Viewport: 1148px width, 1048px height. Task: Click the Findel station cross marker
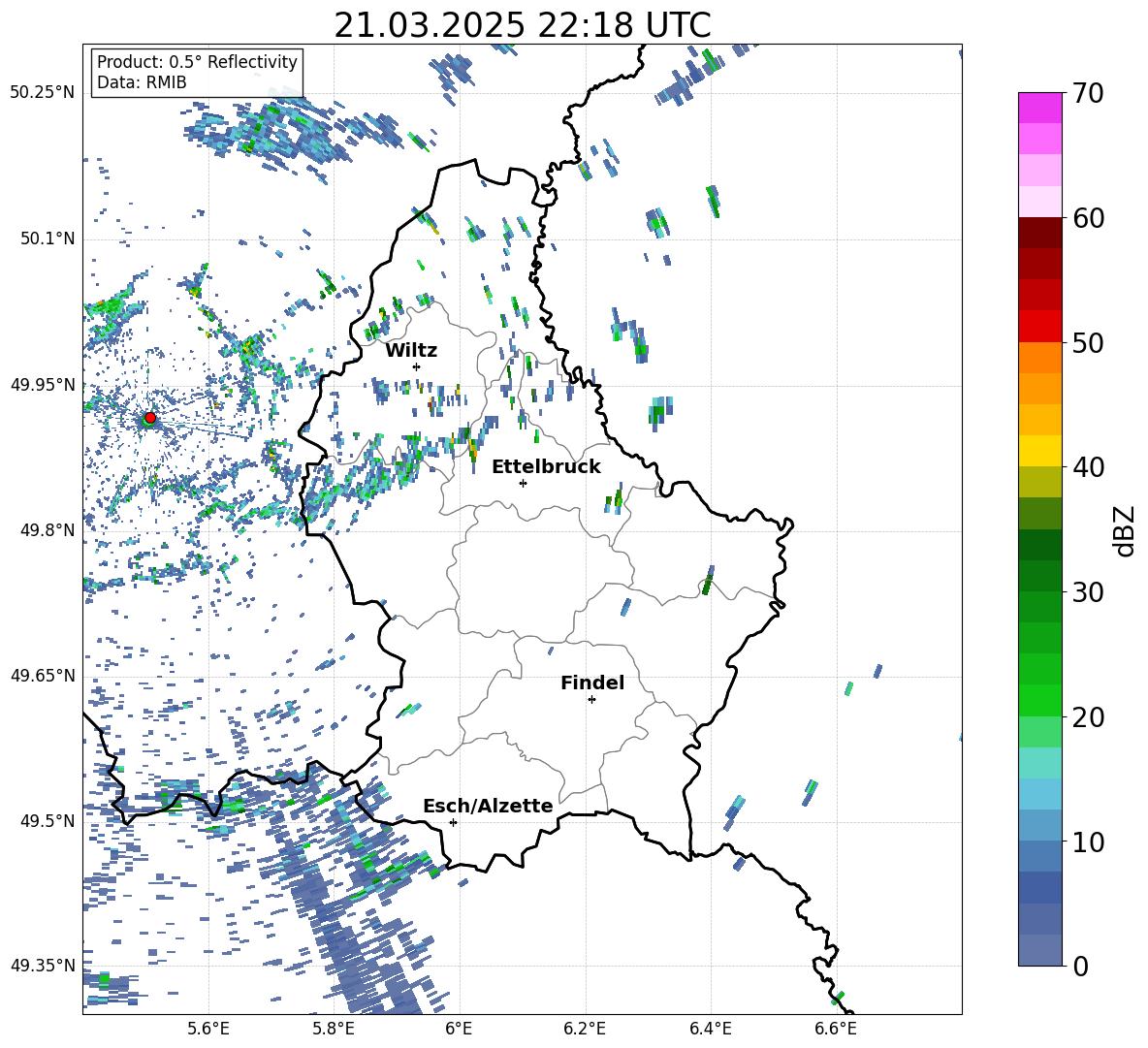[x=591, y=700]
